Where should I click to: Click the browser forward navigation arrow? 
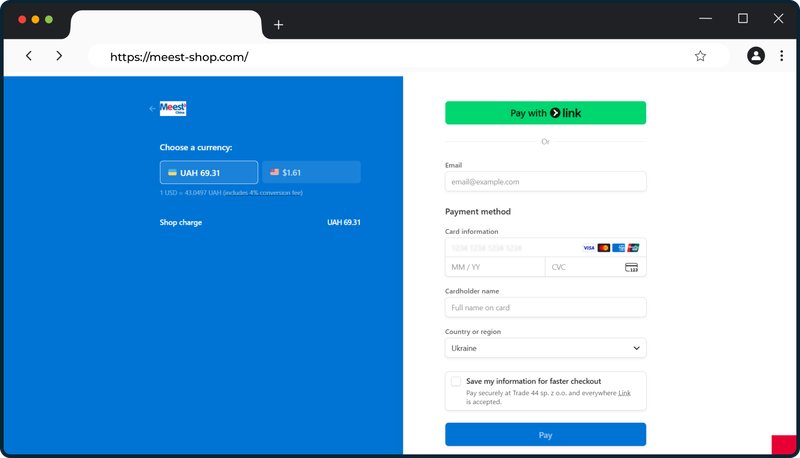59,56
